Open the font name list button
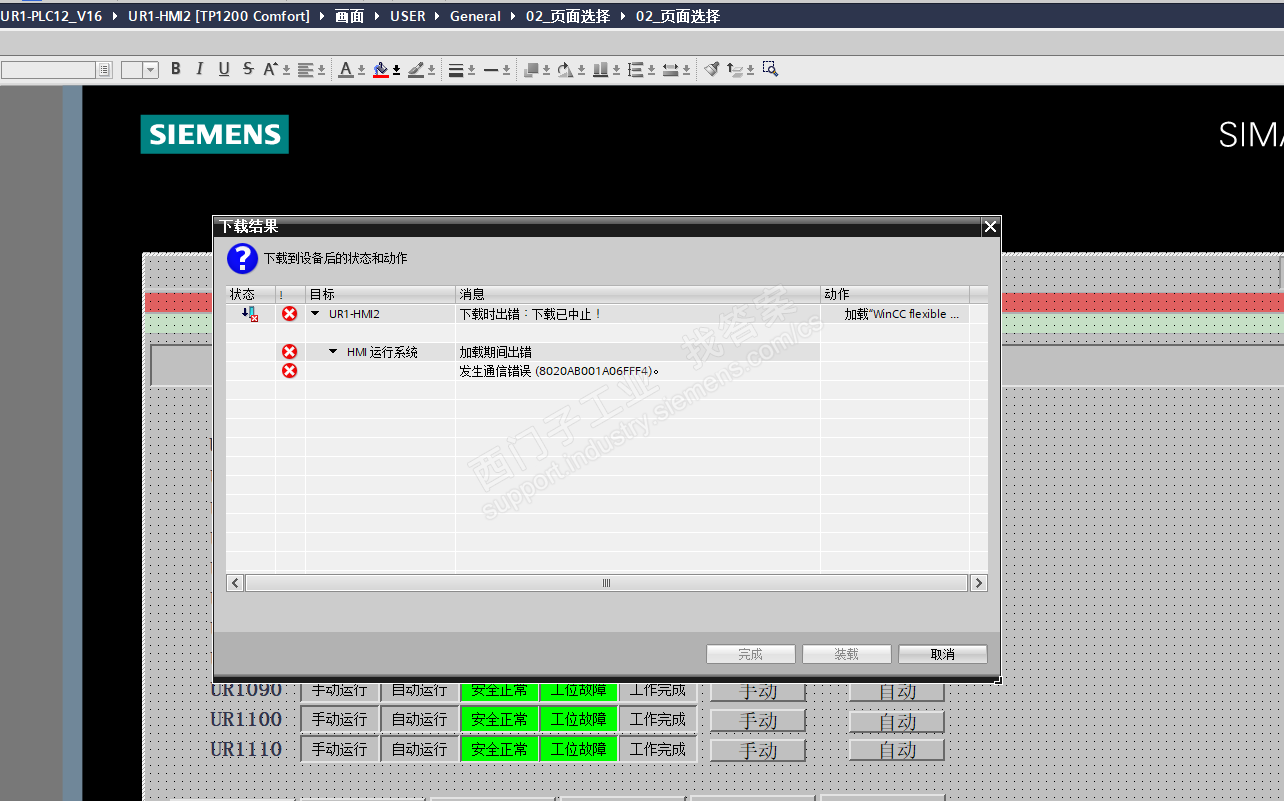The width and height of the screenshot is (1284, 801). point(104,70)
